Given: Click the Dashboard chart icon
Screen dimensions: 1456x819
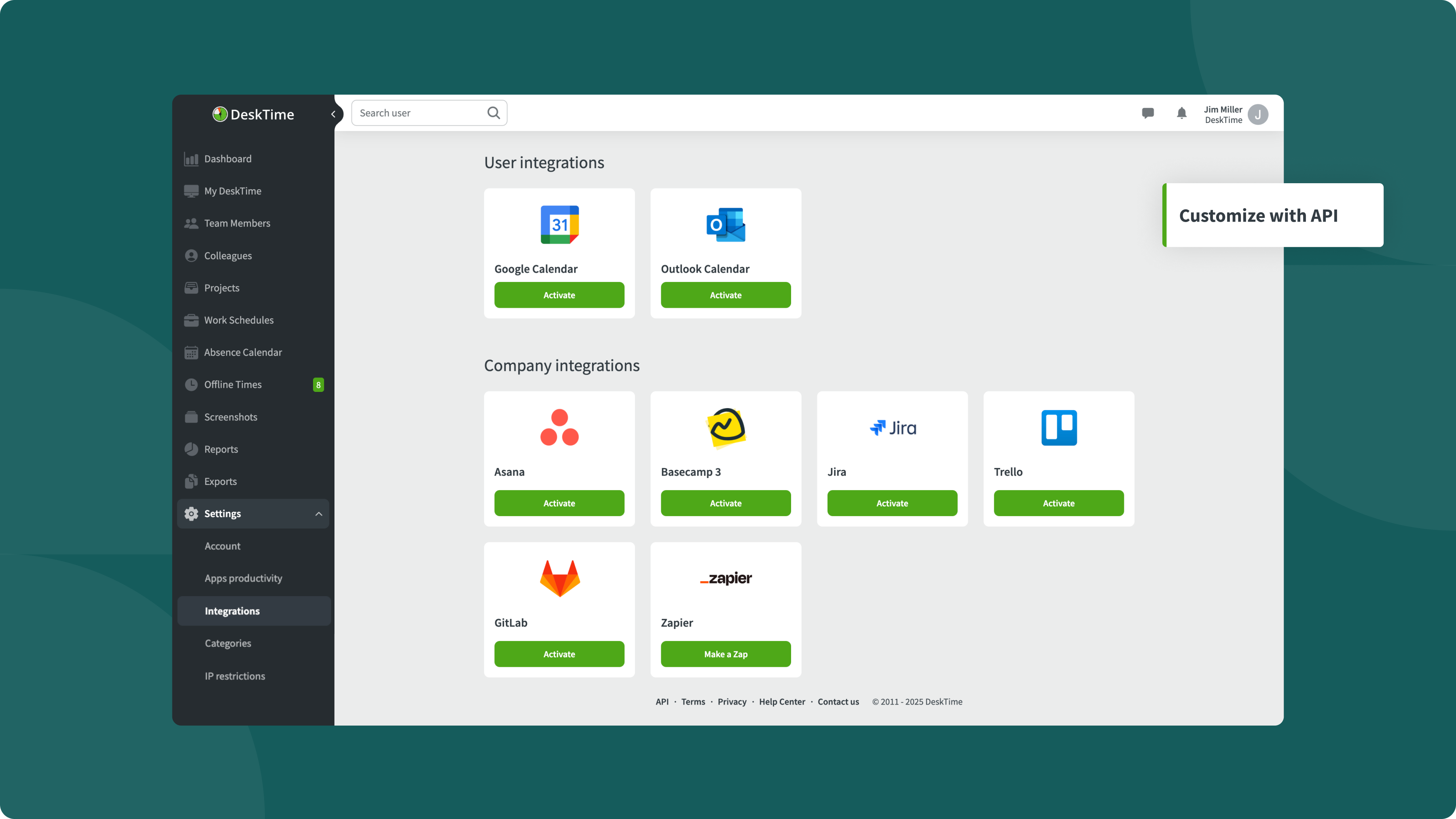Looking at the screenshot, I should (191, 159).
